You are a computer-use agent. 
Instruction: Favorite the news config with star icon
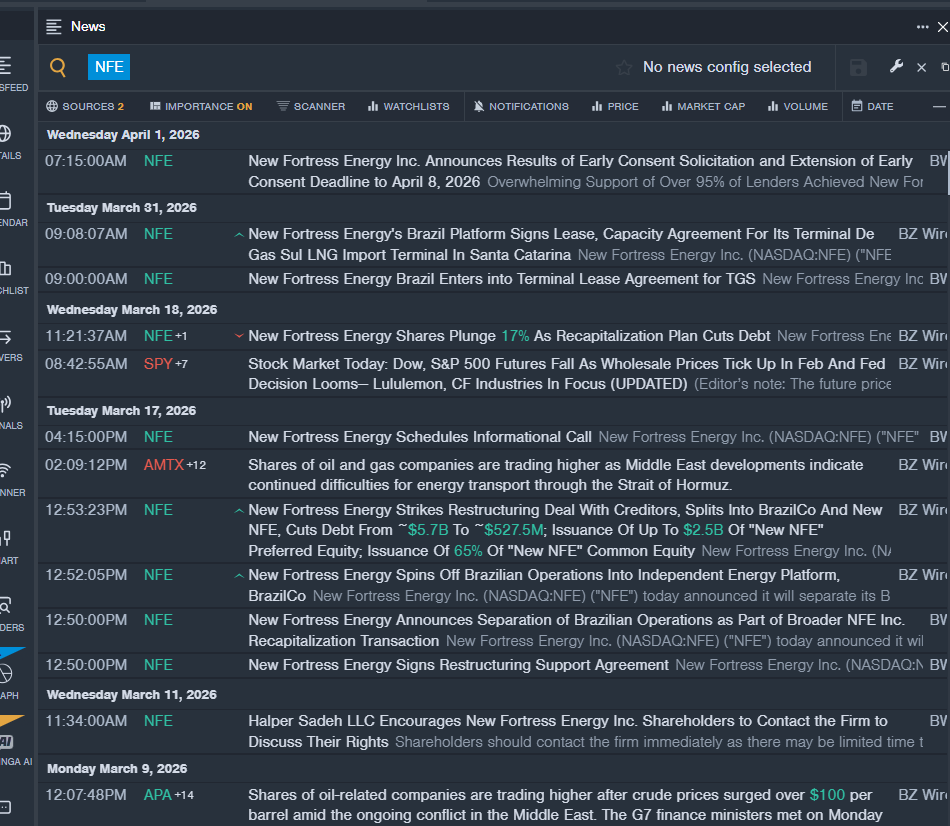[x=624, y=68]
